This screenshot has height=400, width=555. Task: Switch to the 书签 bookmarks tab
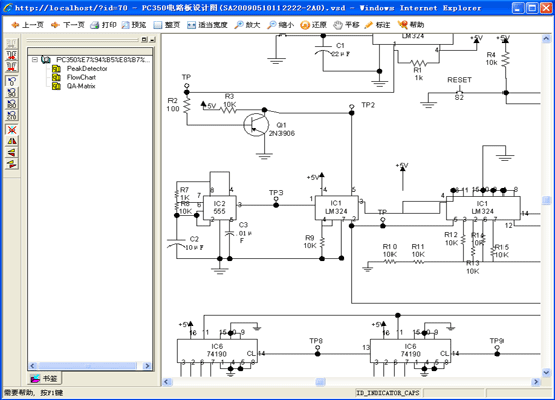pyautogui.click(x=44, y=378)
